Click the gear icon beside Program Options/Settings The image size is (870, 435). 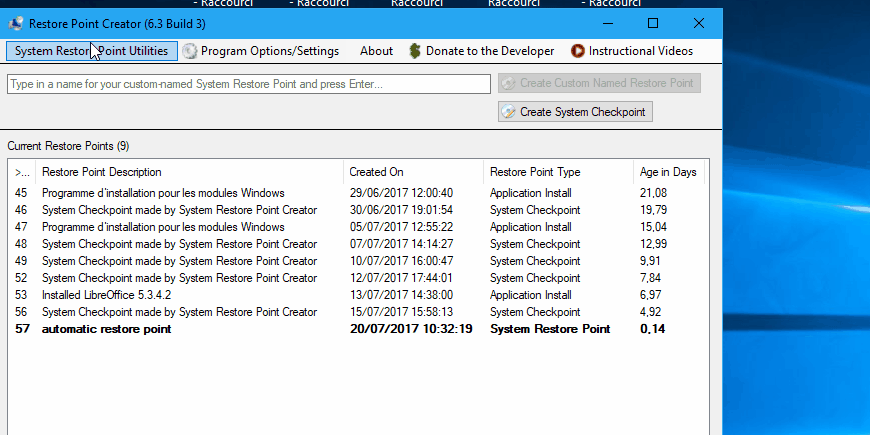(190, 51)
